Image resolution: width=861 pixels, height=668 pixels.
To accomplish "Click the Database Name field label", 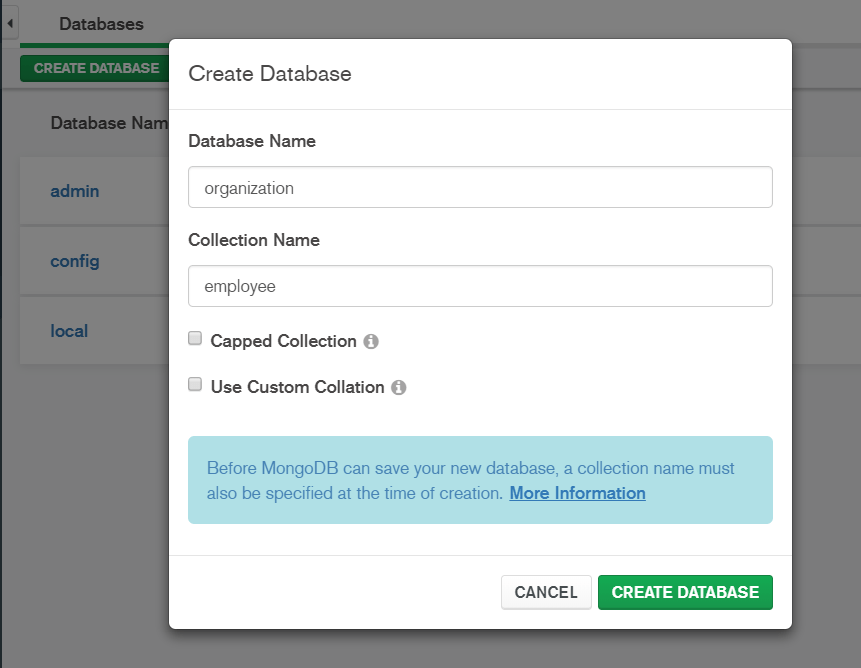I will click(252, 141).
